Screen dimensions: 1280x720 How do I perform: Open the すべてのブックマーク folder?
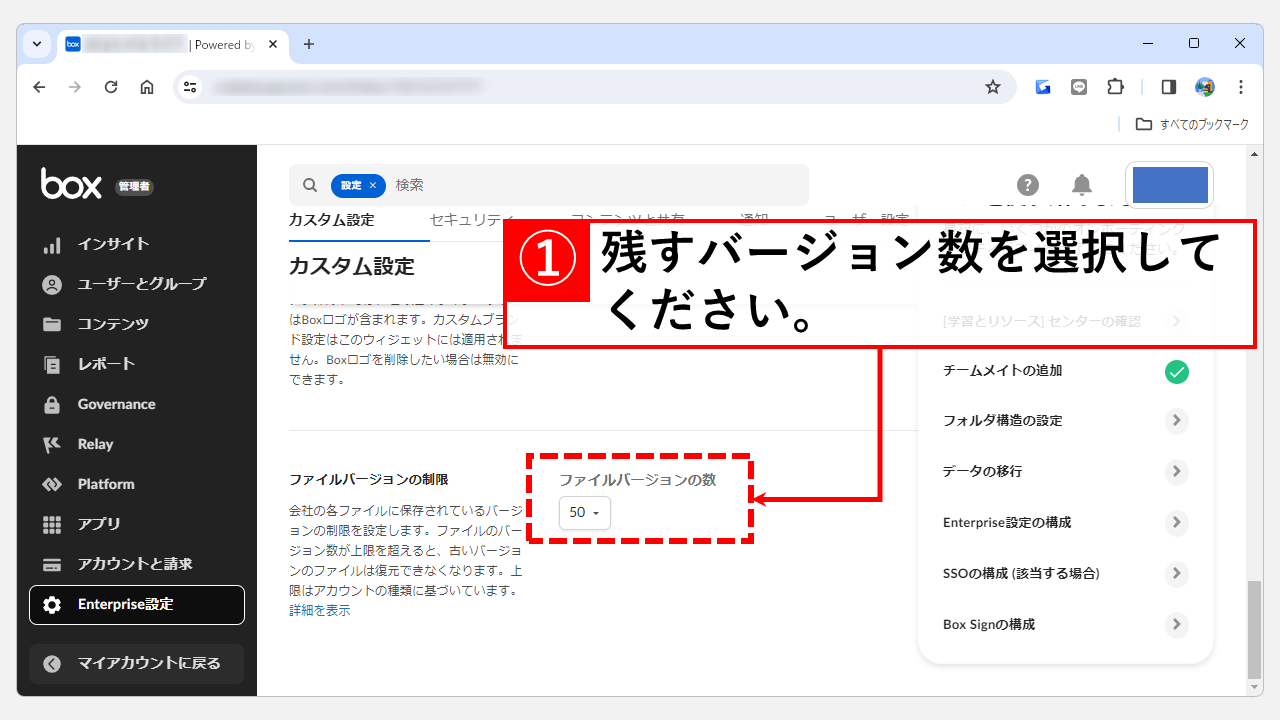(x=1193, y=125)
